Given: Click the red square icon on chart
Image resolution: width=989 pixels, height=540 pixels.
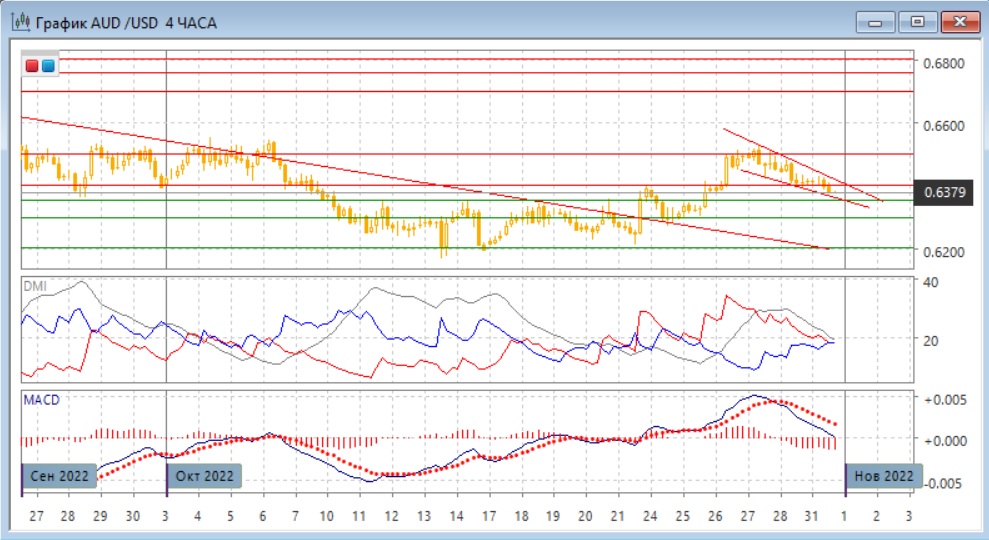Looking at the screenshot, I should [x=33, y=66].
